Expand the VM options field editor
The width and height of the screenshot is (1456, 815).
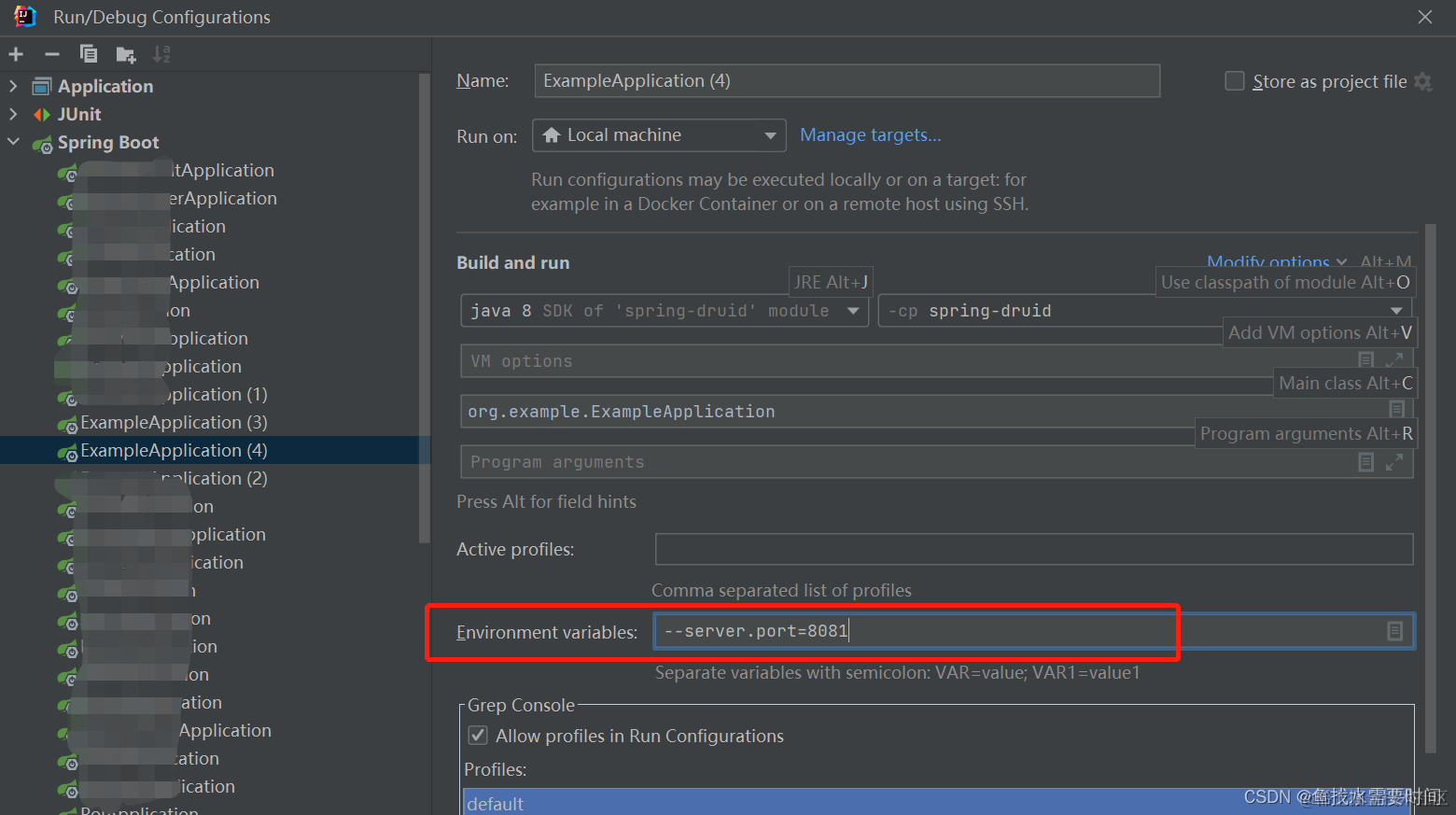click(x=1394, y=360)
